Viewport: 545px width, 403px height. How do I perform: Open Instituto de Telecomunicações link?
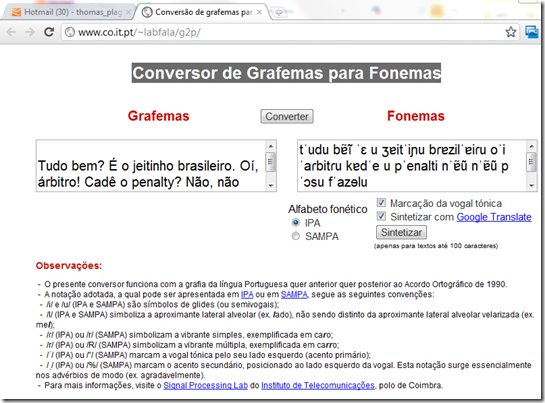pyautogui.click(x=318, y=385)
